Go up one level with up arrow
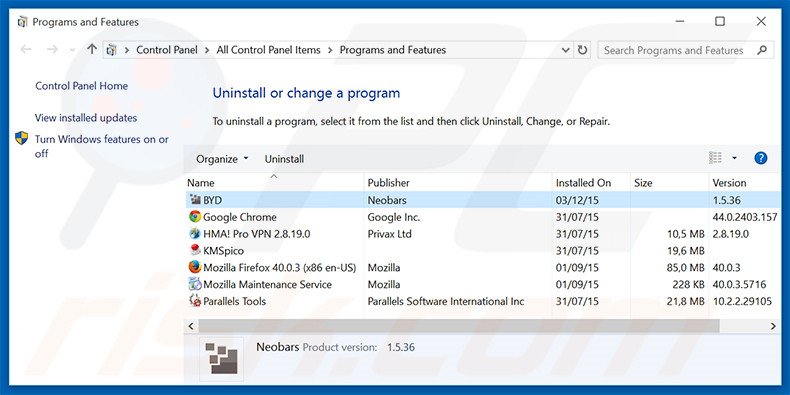The height and width of the screenshot is (395, 790). coord(92,49)
